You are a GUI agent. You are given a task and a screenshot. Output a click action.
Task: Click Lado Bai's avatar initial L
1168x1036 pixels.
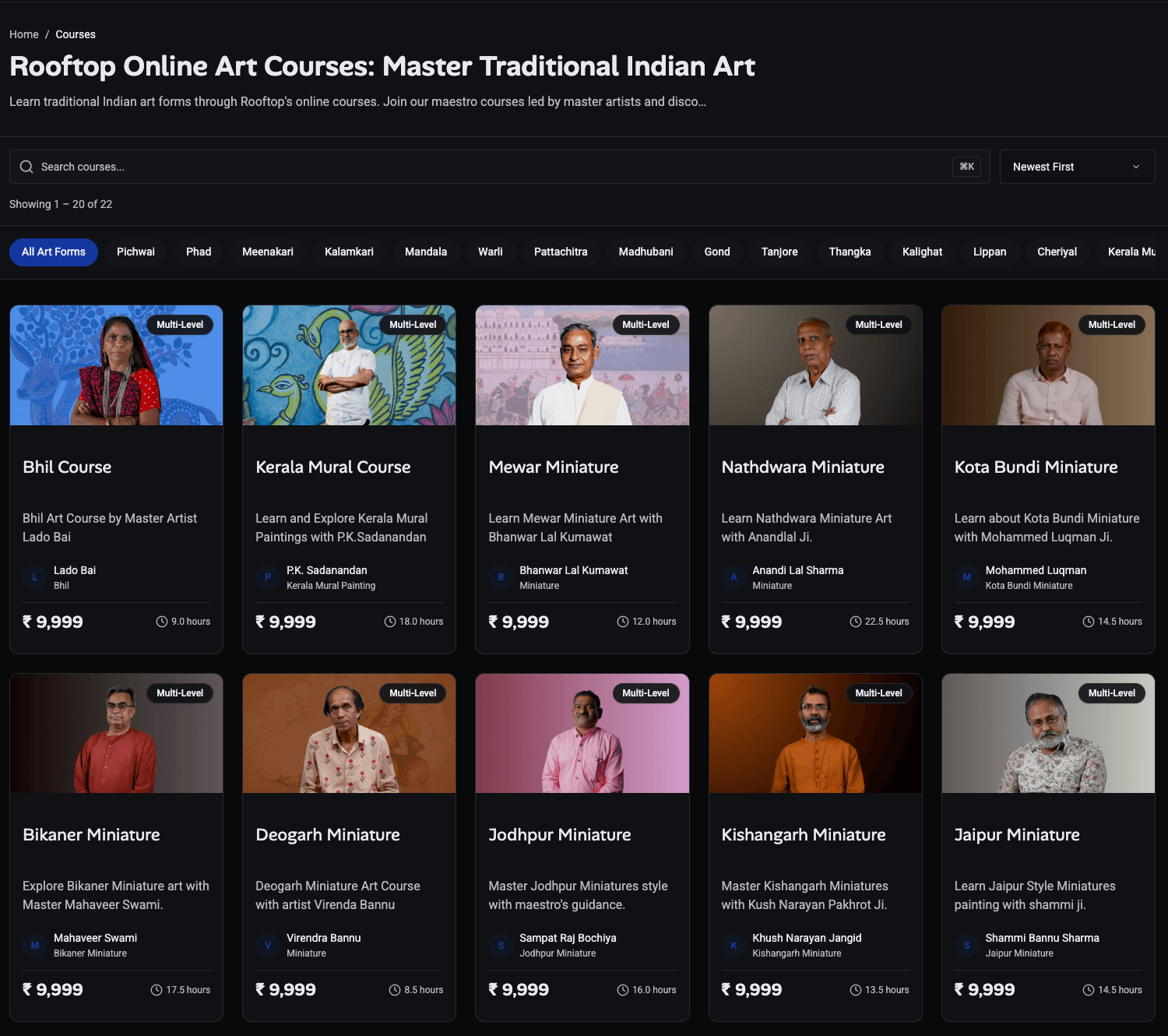point(34,577)
